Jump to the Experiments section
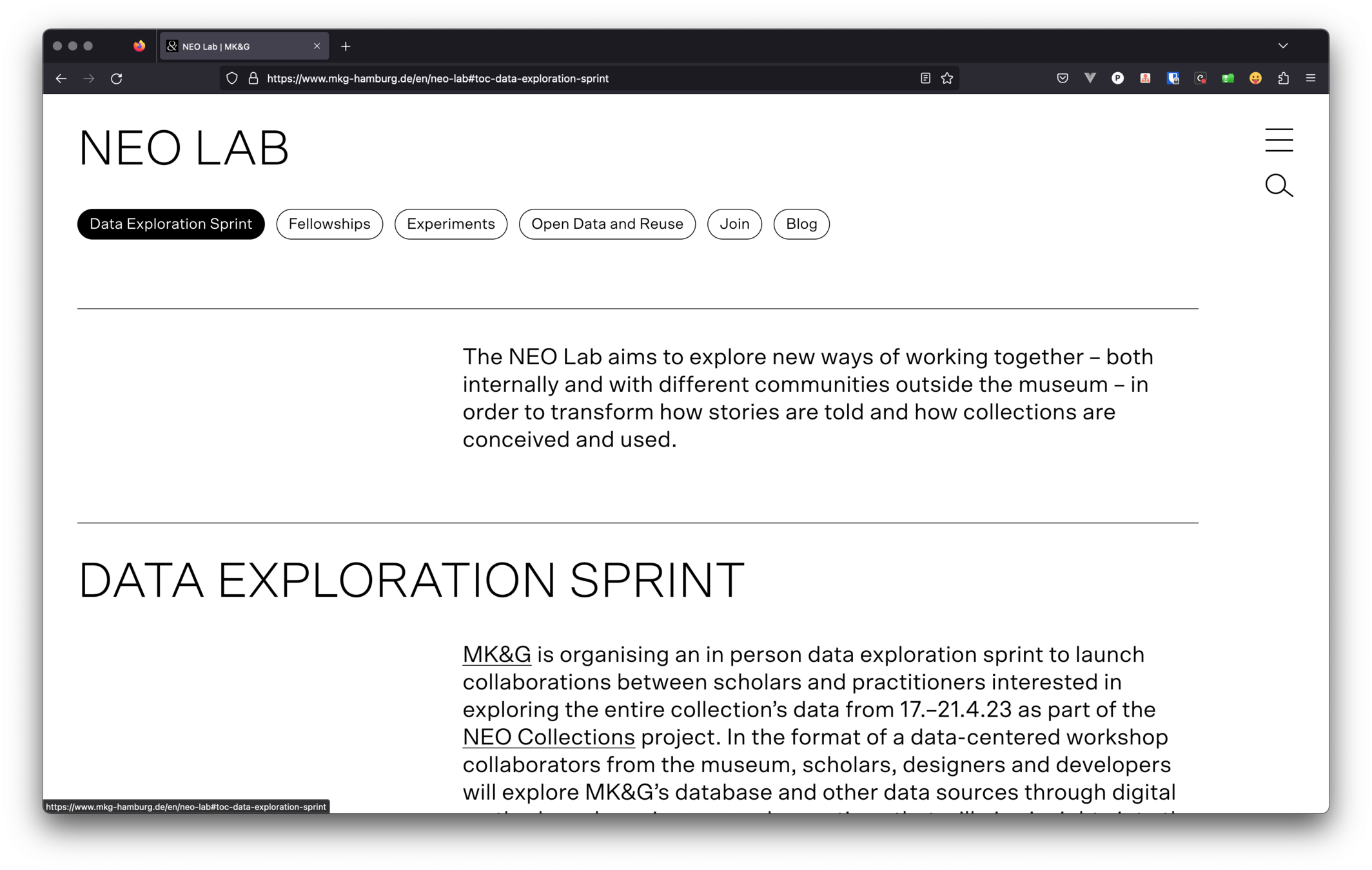 [451, 224]
